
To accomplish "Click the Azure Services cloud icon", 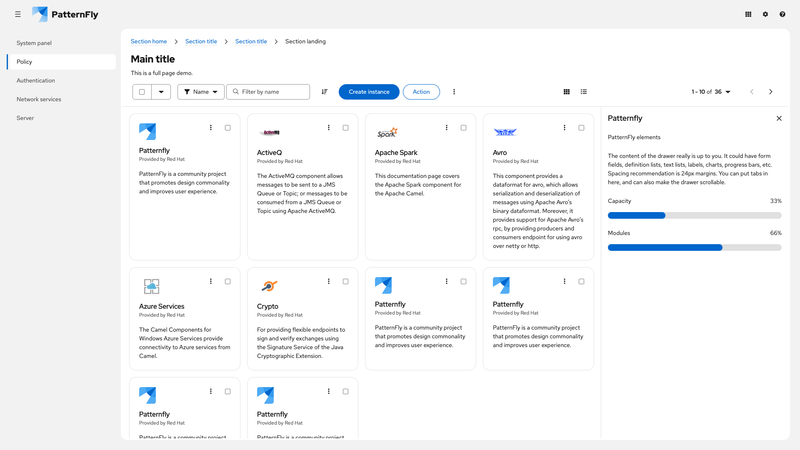I will (x=152, y=286).
